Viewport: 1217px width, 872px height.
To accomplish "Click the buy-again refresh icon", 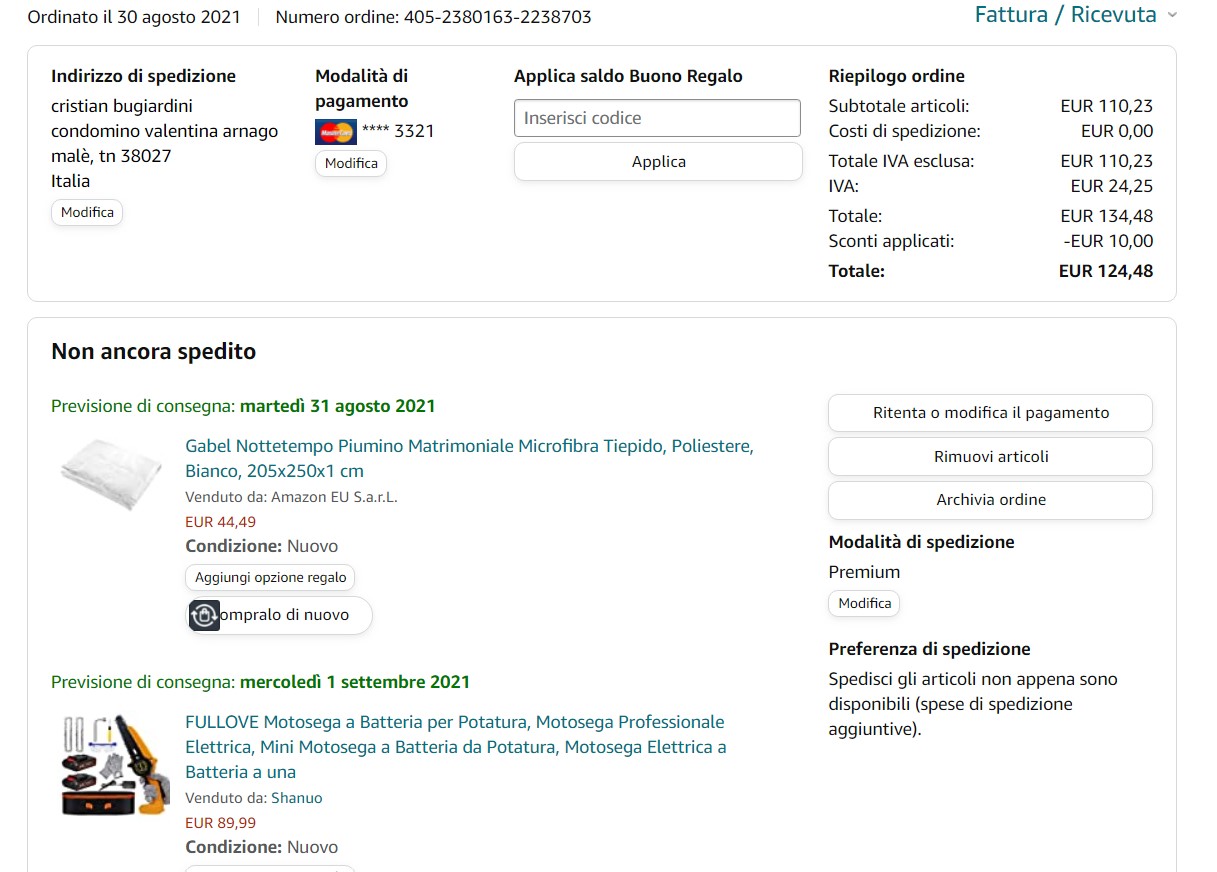I will [204, 615].
